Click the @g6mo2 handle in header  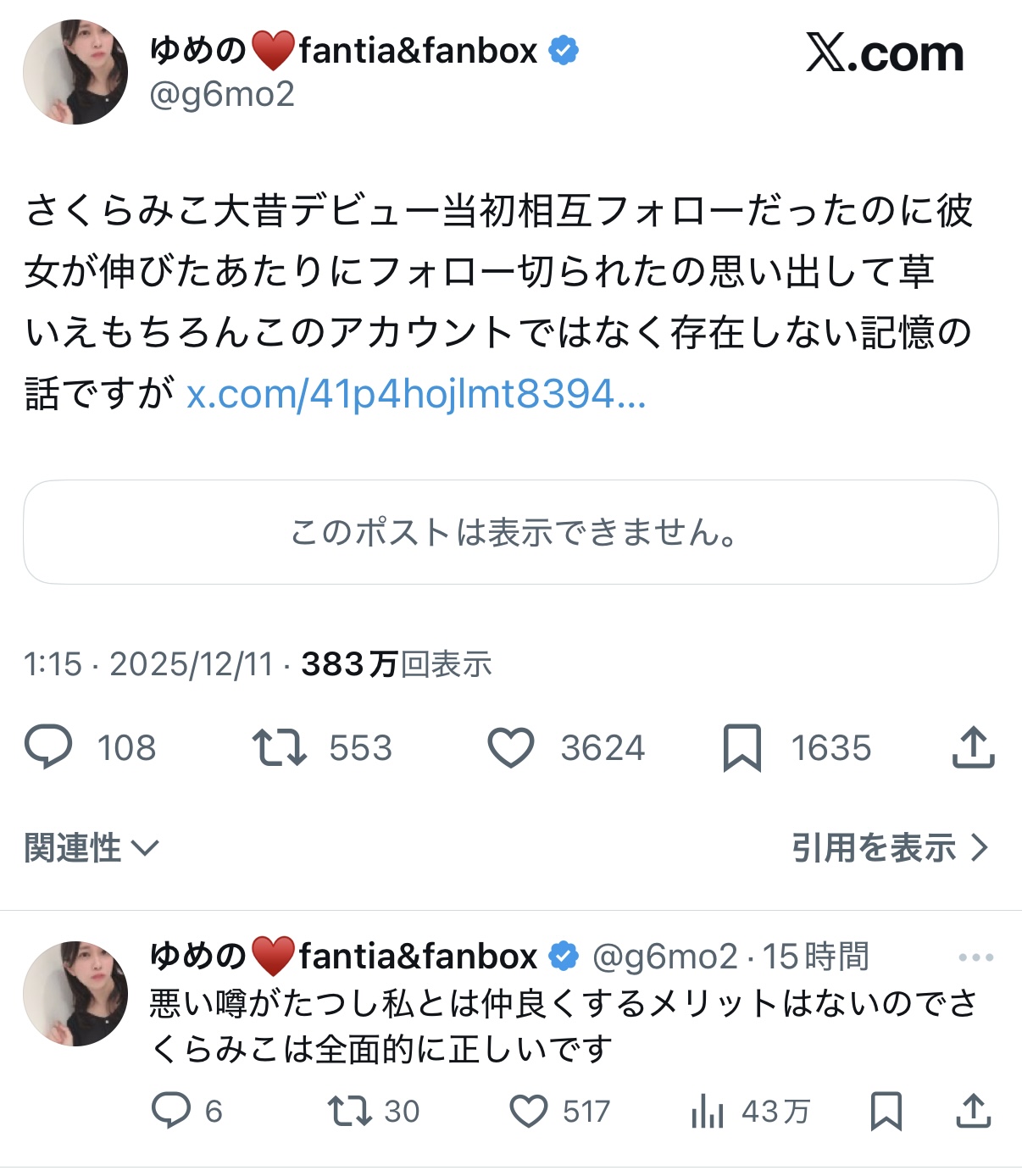[x=222, y=95]
